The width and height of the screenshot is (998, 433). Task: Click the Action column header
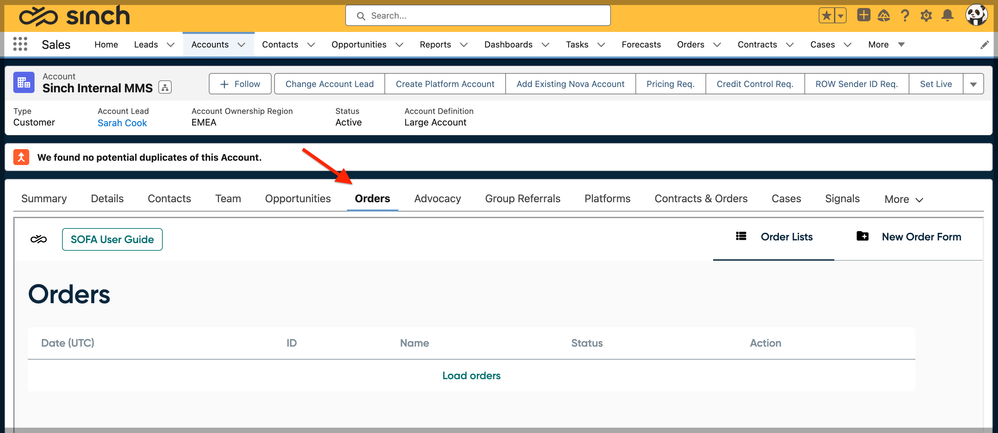765,343
